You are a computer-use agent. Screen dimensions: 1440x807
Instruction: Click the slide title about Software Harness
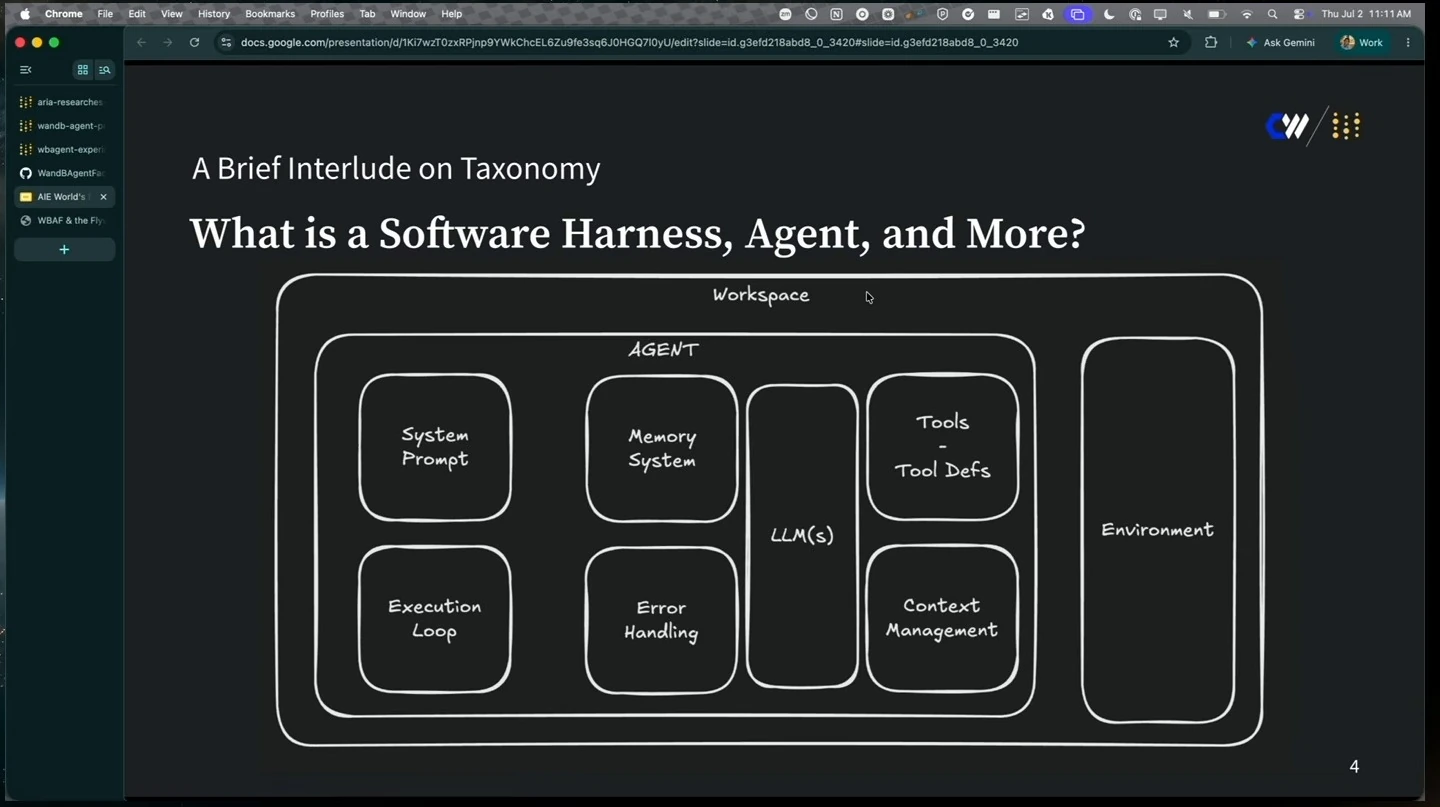coord(637,234)
